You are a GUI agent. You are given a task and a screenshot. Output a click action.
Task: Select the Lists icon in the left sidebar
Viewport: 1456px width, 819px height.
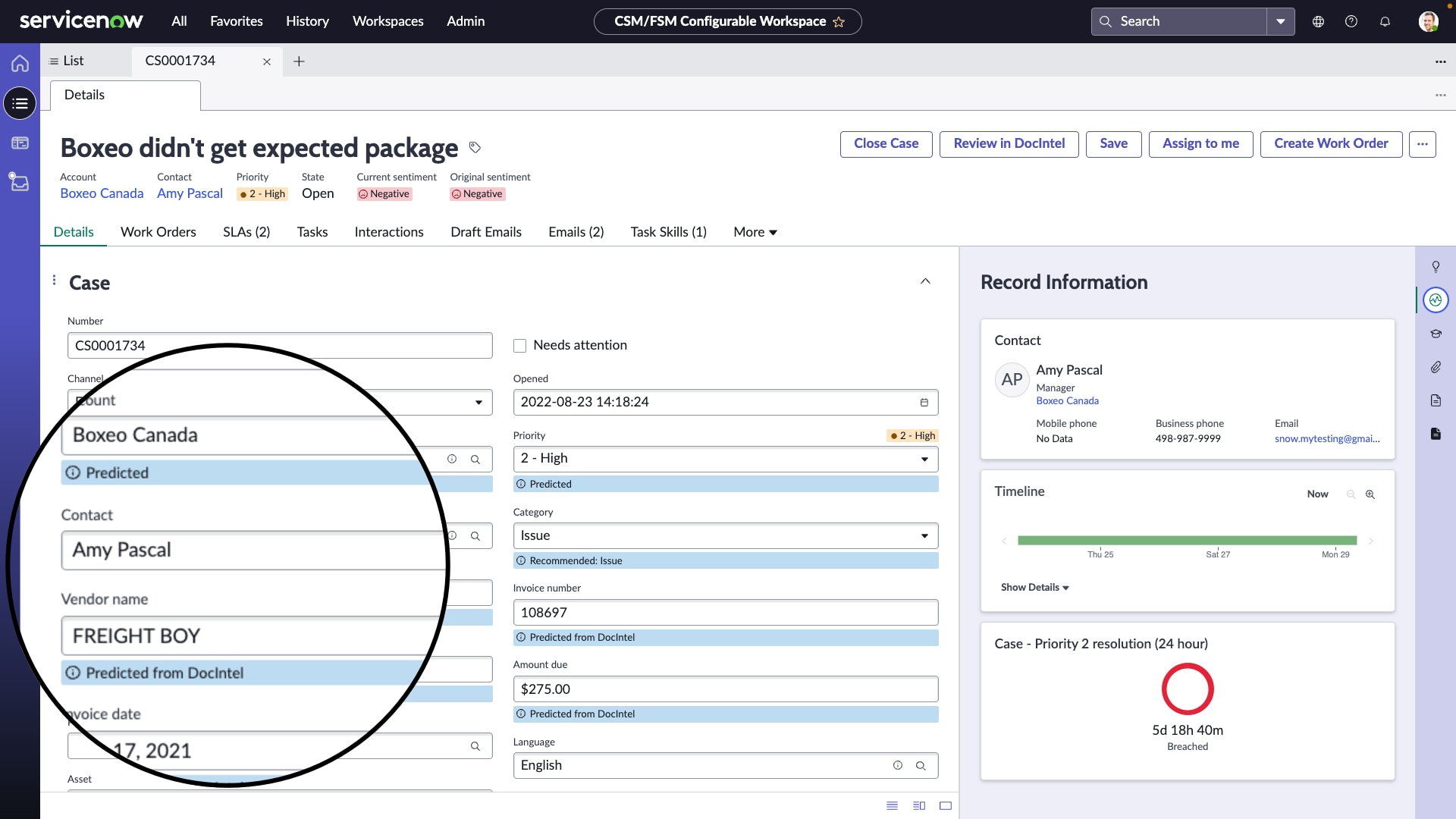click(x=20, y=103)
